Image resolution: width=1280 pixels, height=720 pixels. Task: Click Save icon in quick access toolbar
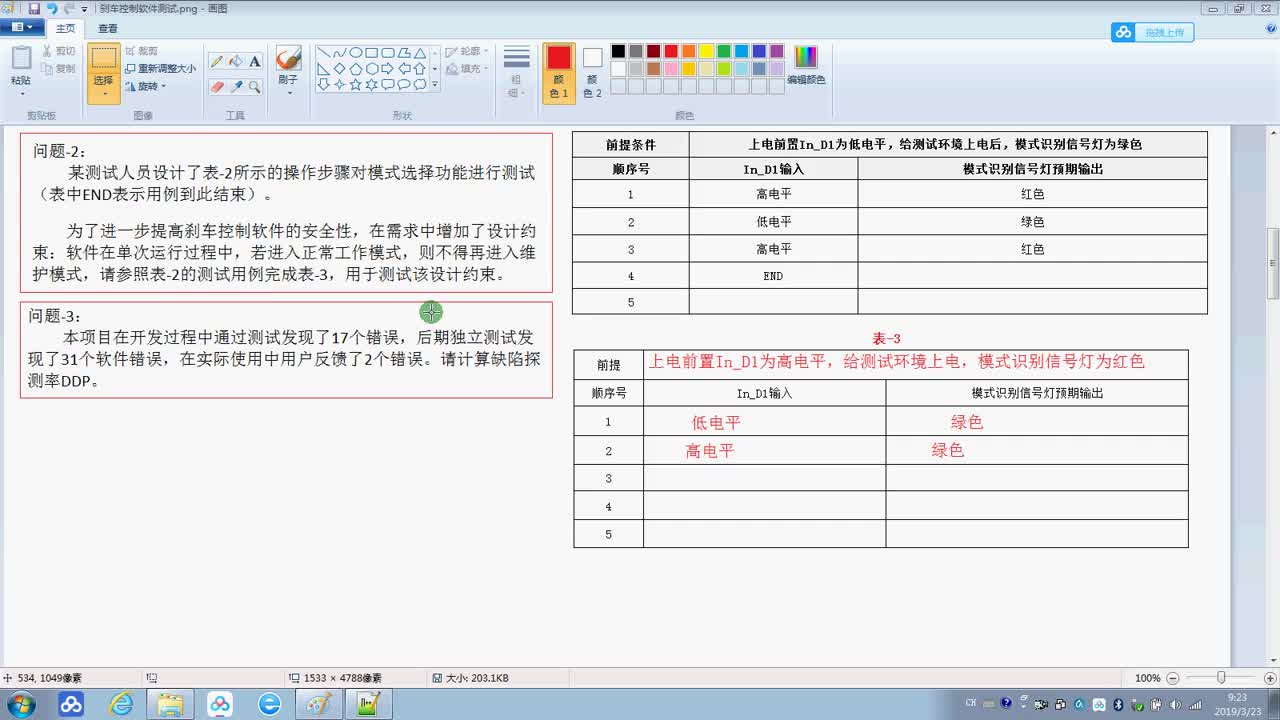[x=34, y=8]
